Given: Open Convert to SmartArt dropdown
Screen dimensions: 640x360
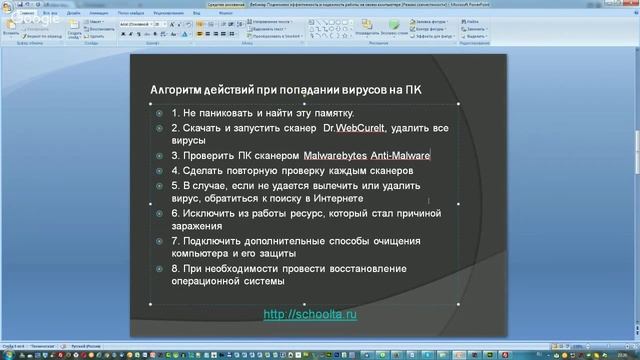Looking at the screenshot, I should [275, 36].
